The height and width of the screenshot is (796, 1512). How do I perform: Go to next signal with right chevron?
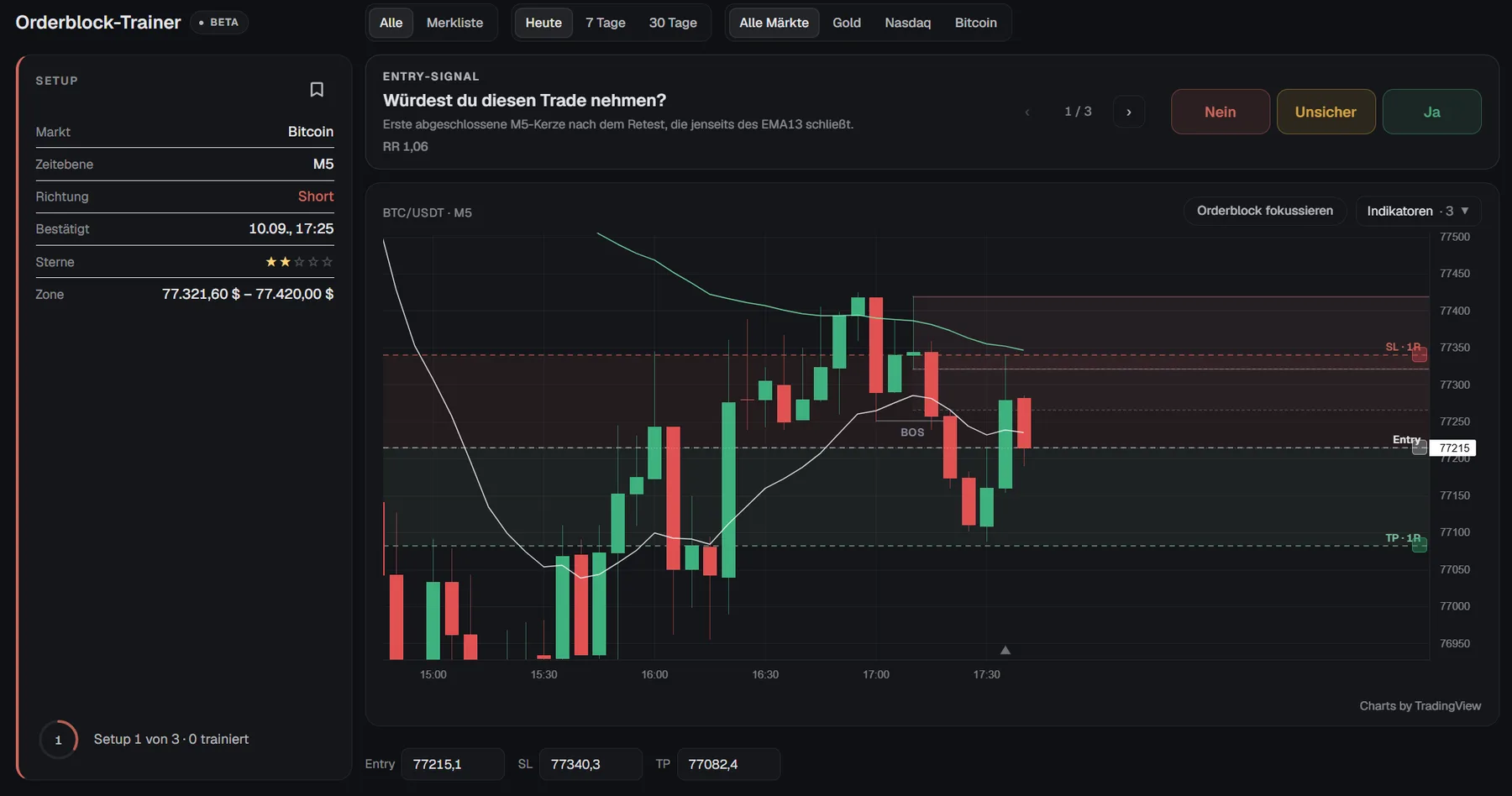click(1129, 112)
